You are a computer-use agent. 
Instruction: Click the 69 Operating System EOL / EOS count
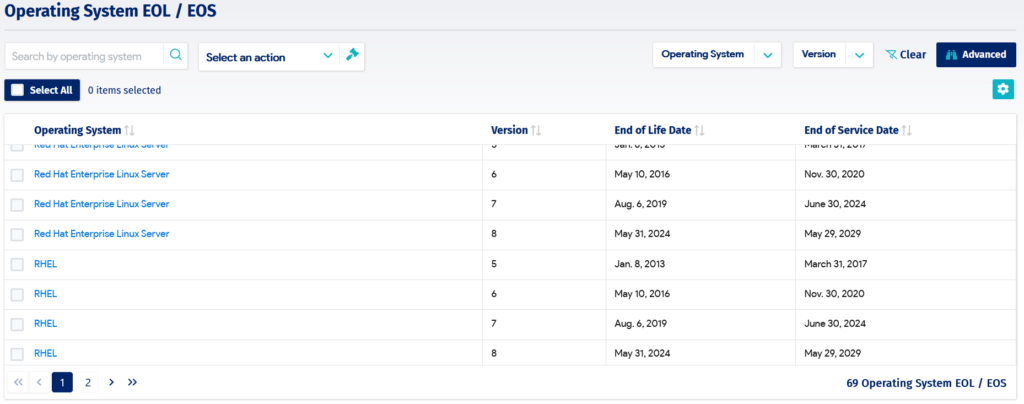(x=926, y=383)
